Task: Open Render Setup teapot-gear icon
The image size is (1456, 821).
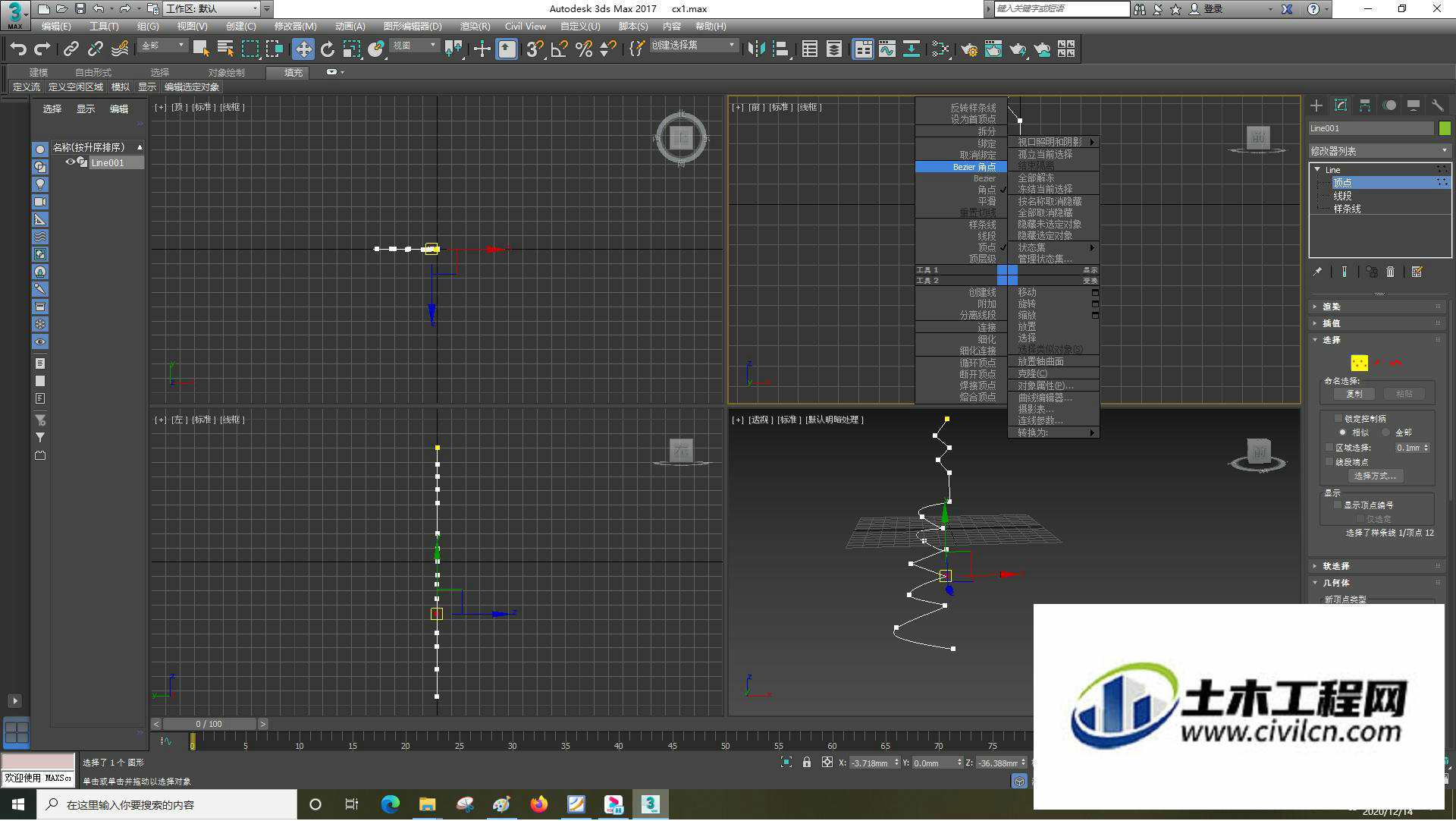Action: (969, 49)
